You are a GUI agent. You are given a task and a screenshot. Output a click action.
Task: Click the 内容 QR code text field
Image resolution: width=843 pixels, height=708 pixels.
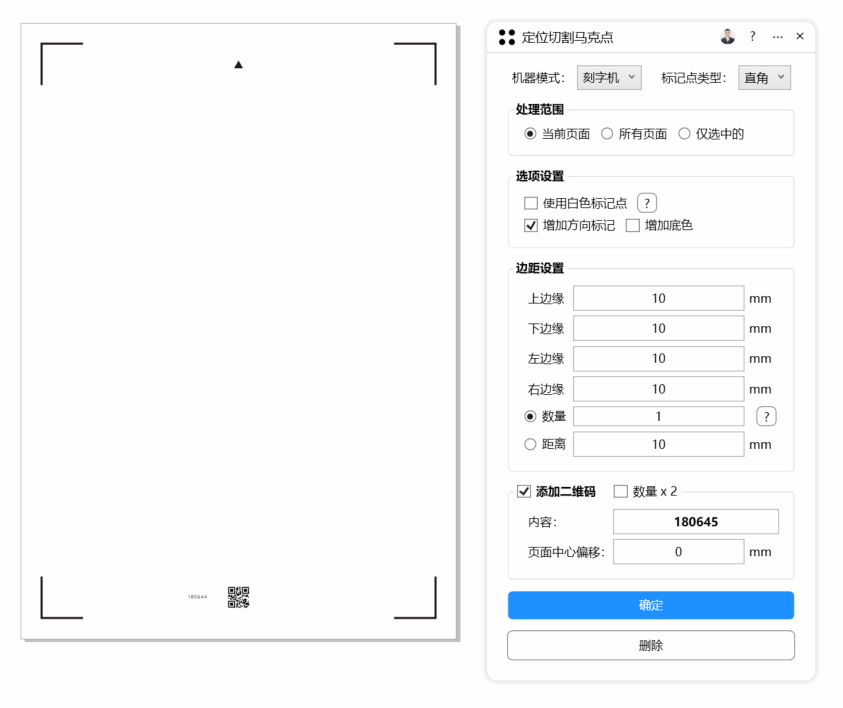coord(695,522)
